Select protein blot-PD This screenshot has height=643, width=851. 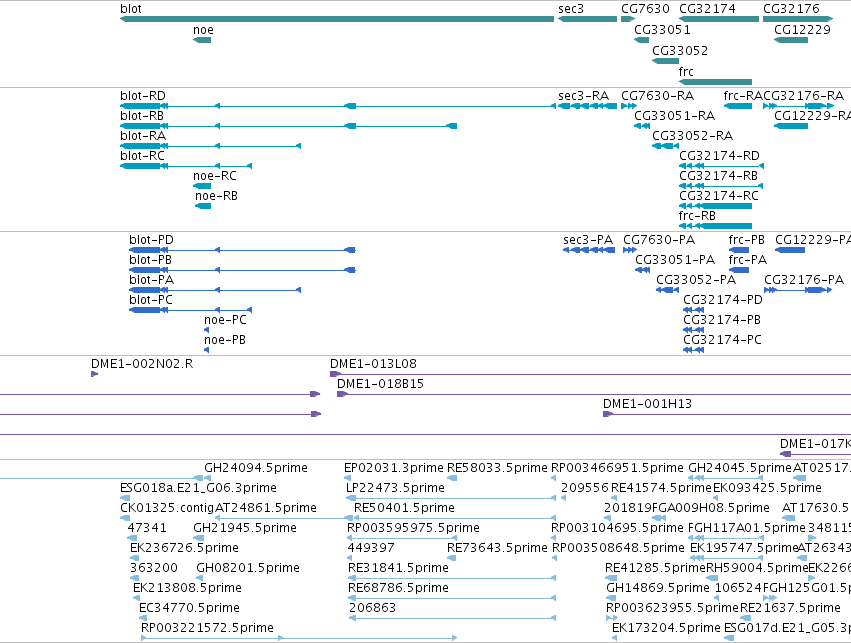pos(242,250)
